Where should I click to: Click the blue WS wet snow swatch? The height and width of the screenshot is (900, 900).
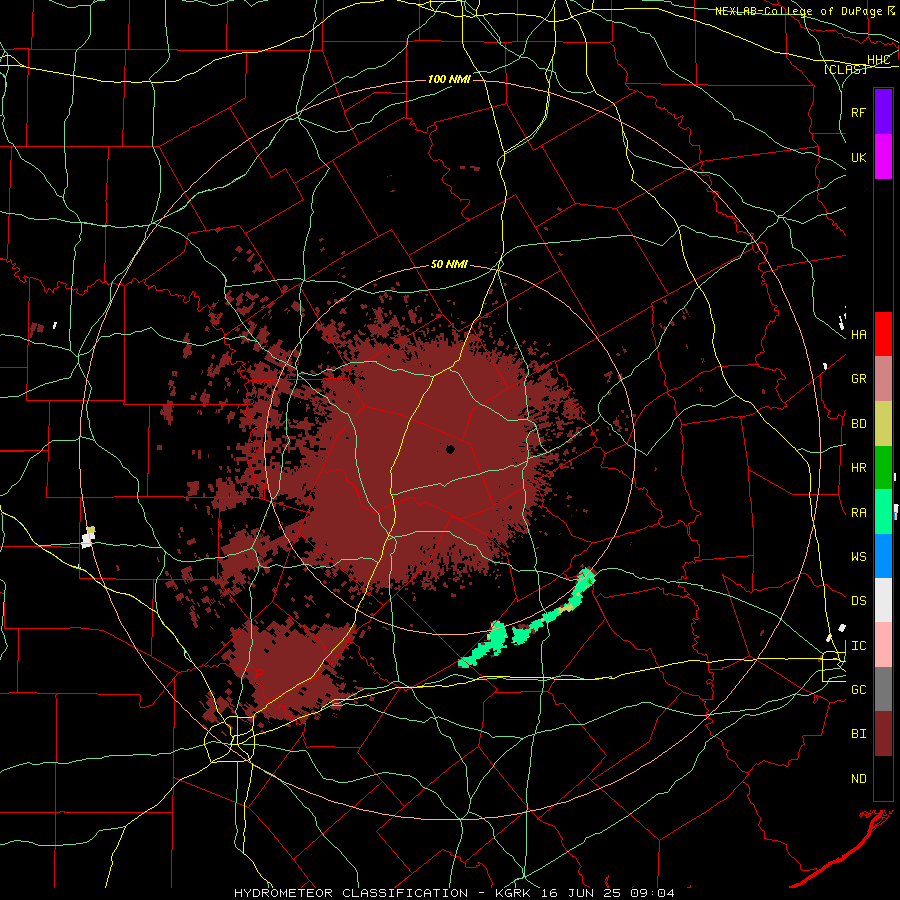point(883,556)
